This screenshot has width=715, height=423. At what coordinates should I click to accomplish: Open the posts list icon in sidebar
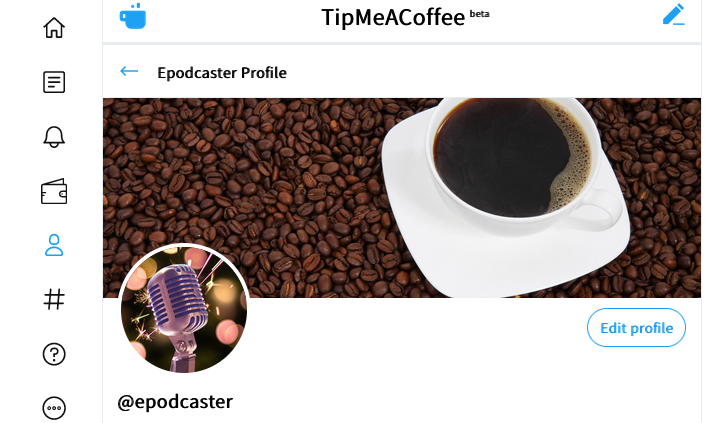point(54,82)
